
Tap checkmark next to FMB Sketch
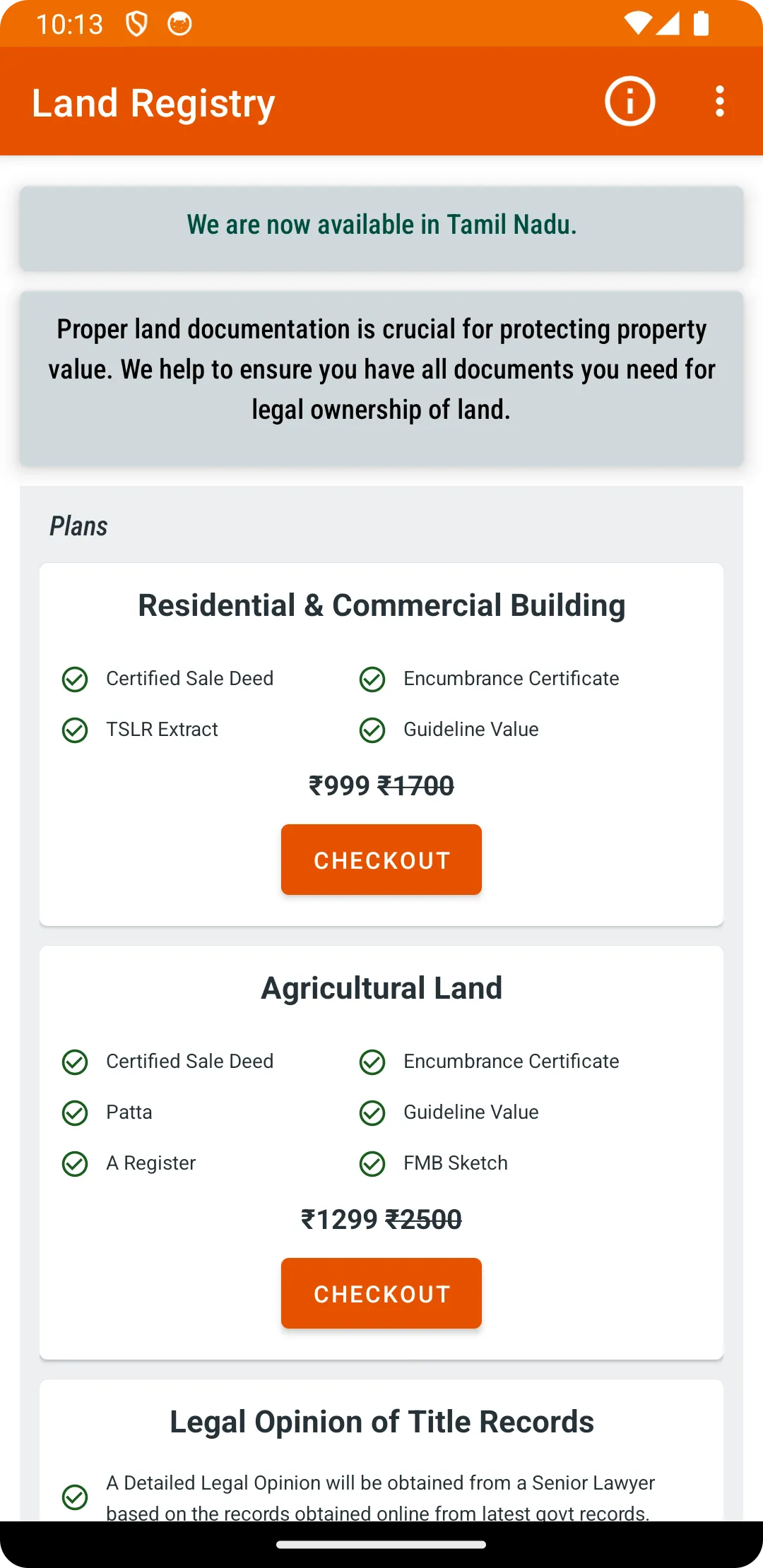pos(372,1163)
